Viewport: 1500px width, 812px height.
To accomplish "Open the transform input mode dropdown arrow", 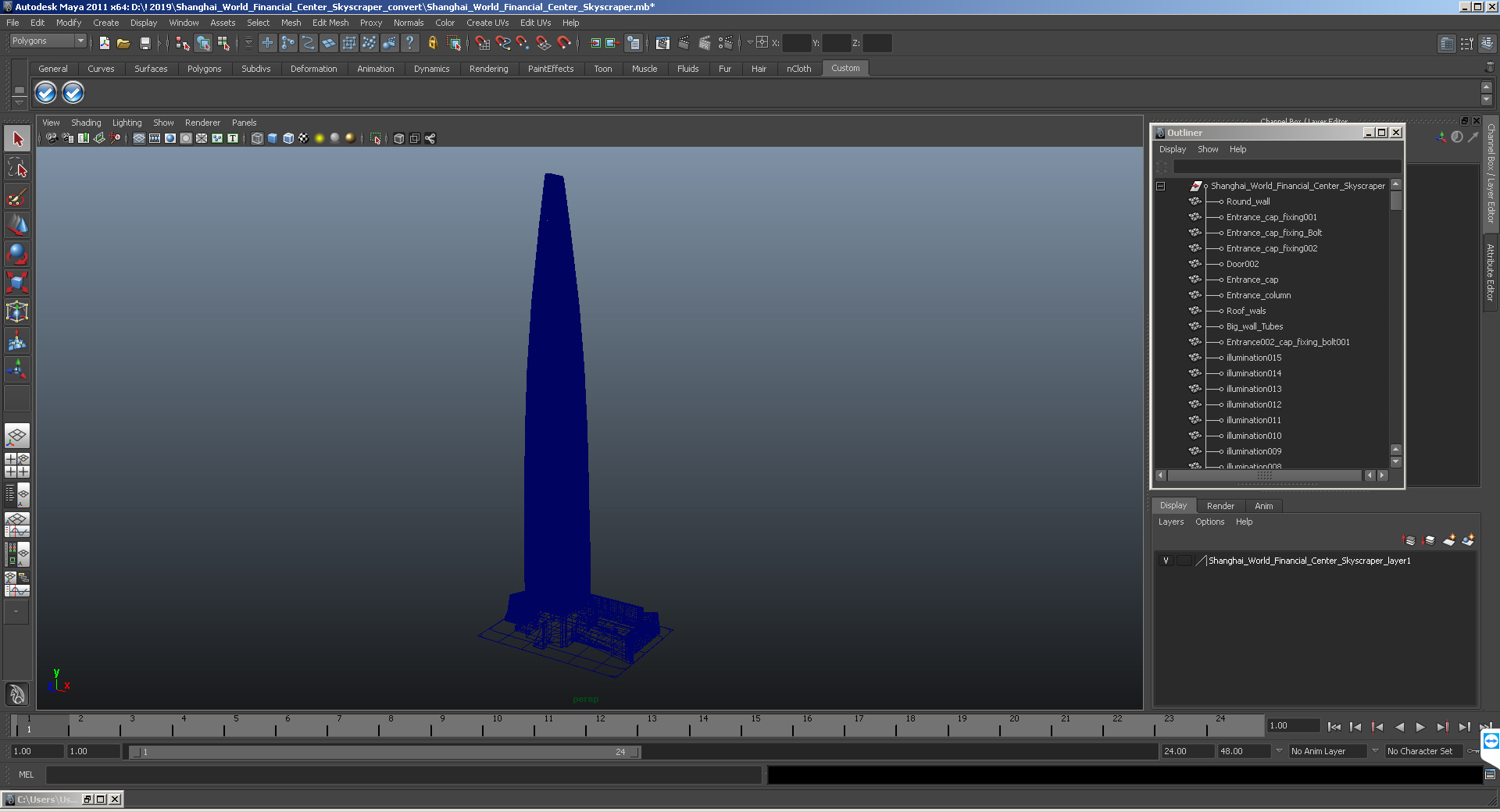I will [750, 43].
